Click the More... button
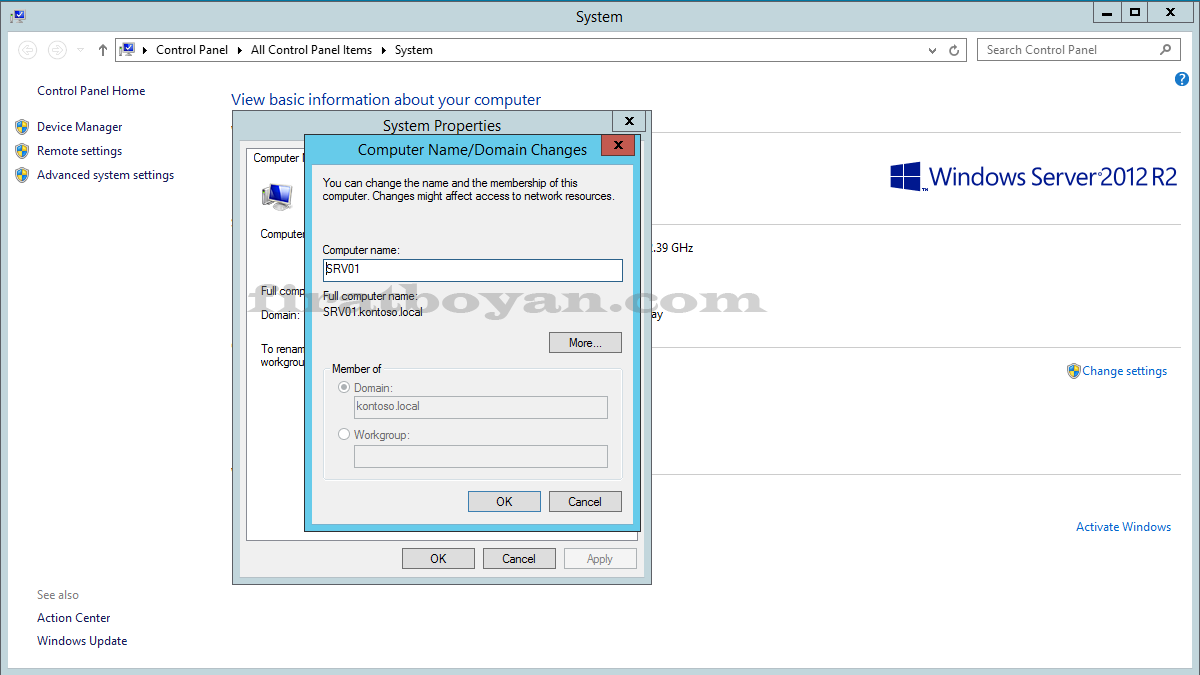 (x=585, y=343)
